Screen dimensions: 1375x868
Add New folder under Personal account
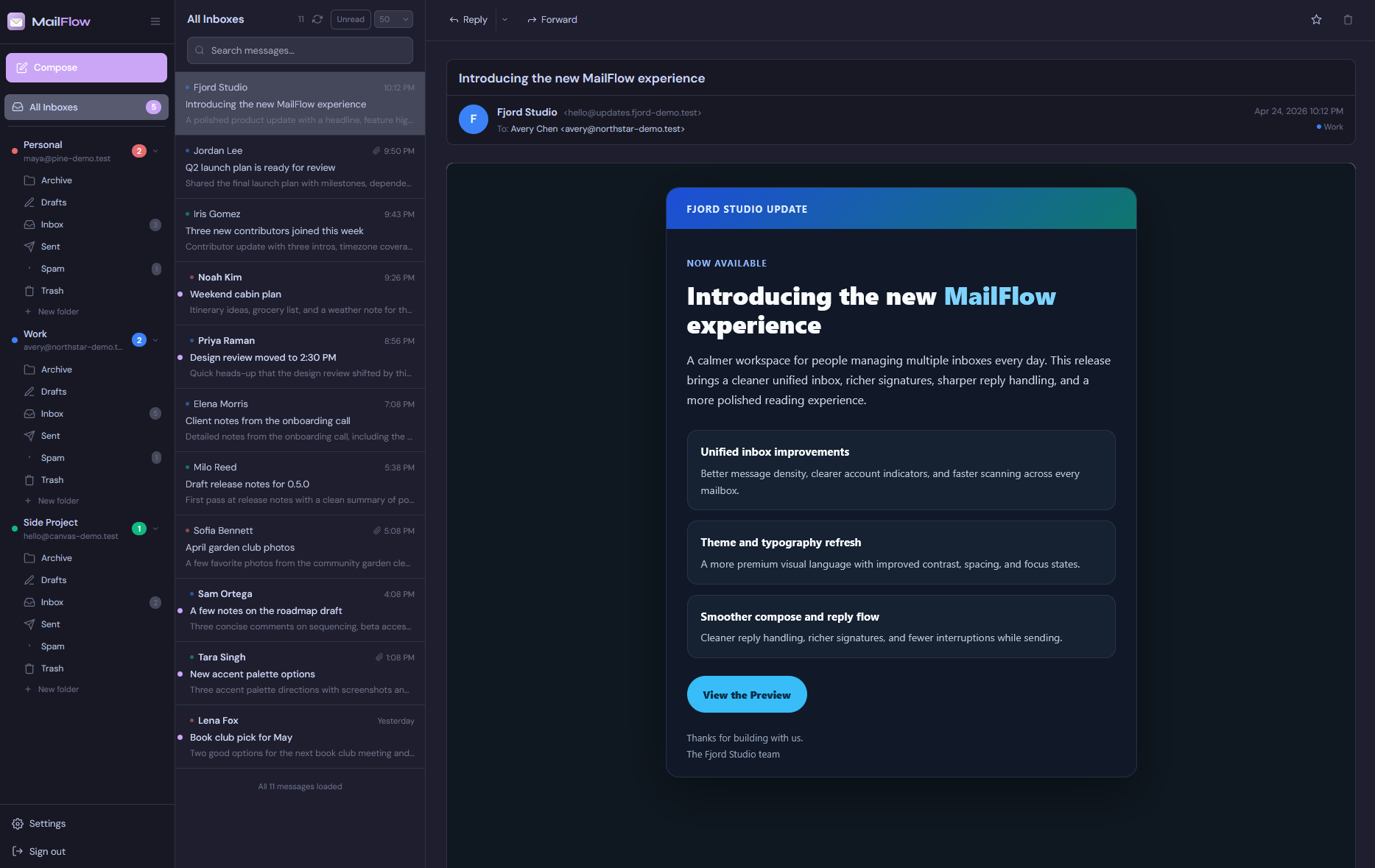[x=52, y=312]
